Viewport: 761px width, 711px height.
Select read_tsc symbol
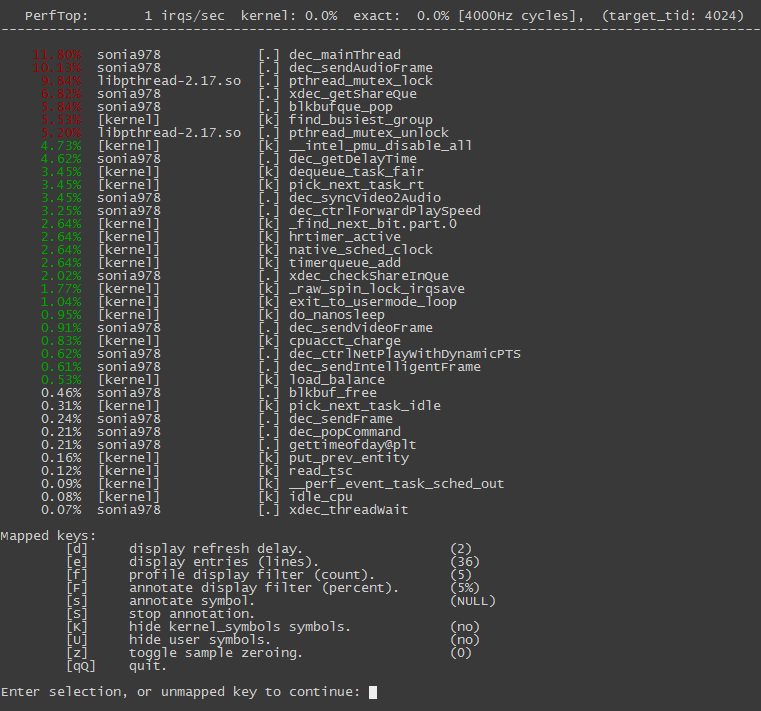click(321, 471)
